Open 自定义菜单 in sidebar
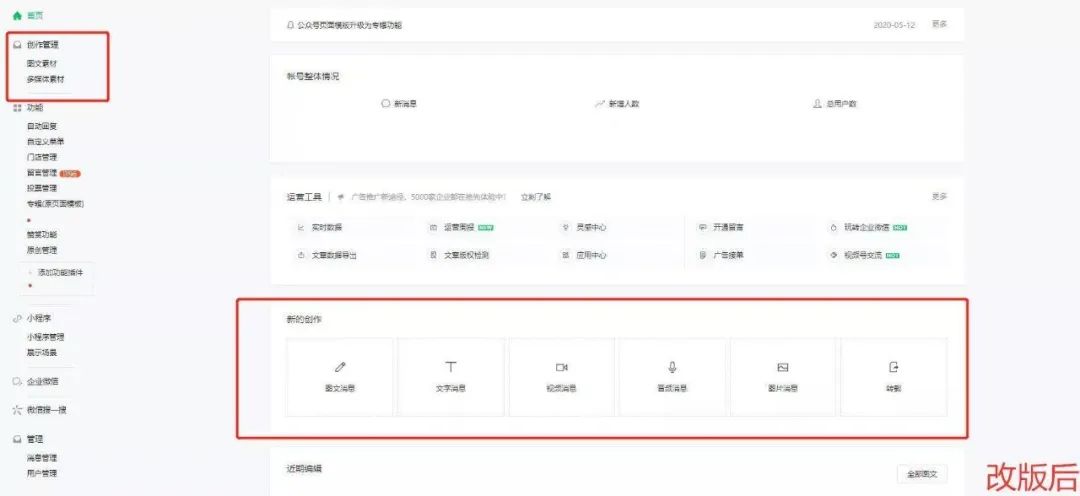 click(x=45, y=141)
